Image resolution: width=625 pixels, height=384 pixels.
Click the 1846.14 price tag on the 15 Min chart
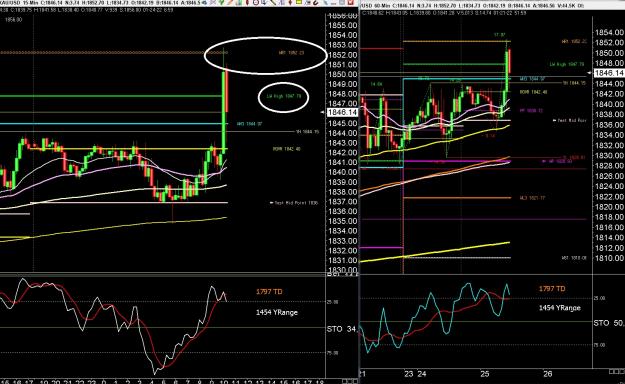coord(342,112)
